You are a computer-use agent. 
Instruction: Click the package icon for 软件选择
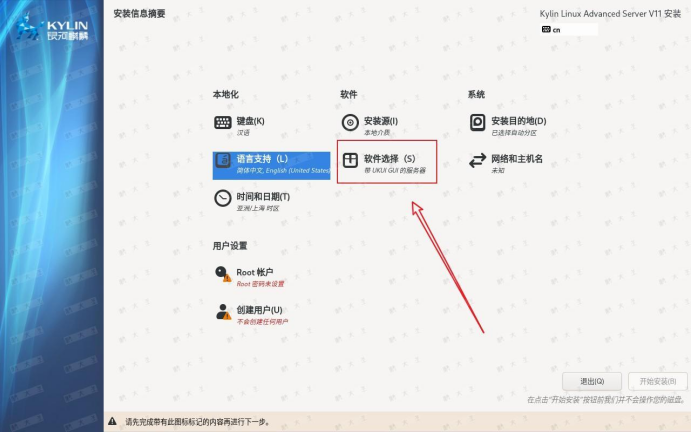(x=350, y=160)
